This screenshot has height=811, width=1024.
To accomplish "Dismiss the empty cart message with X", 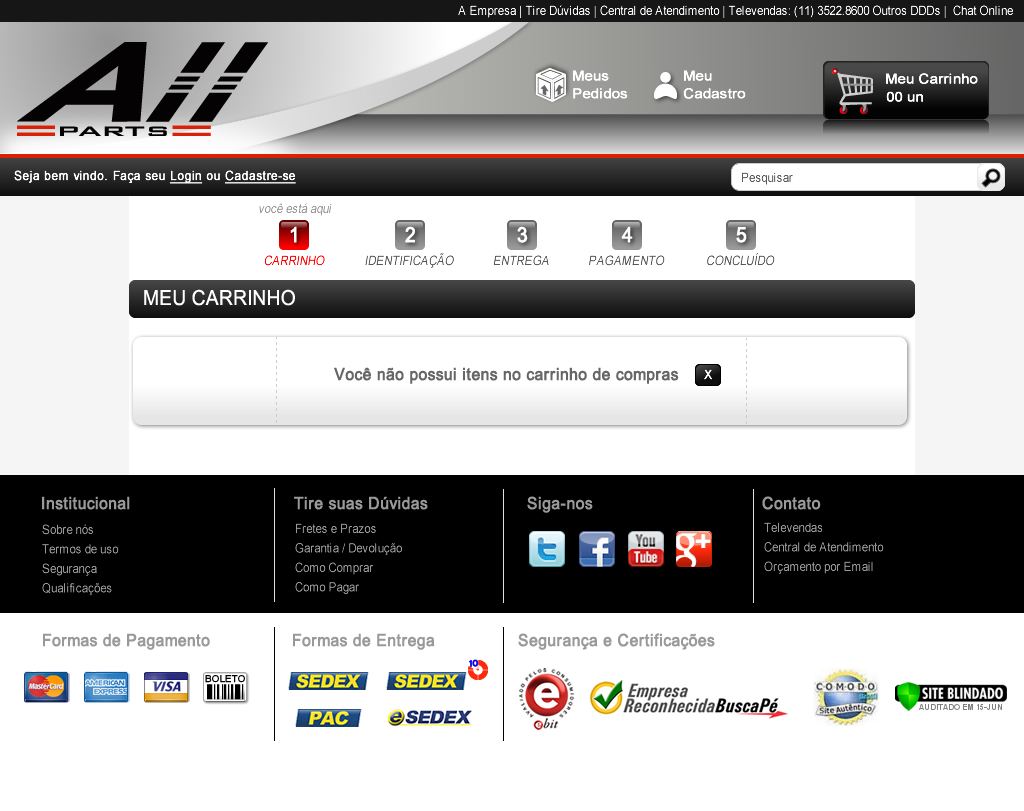I will (707, 375).
